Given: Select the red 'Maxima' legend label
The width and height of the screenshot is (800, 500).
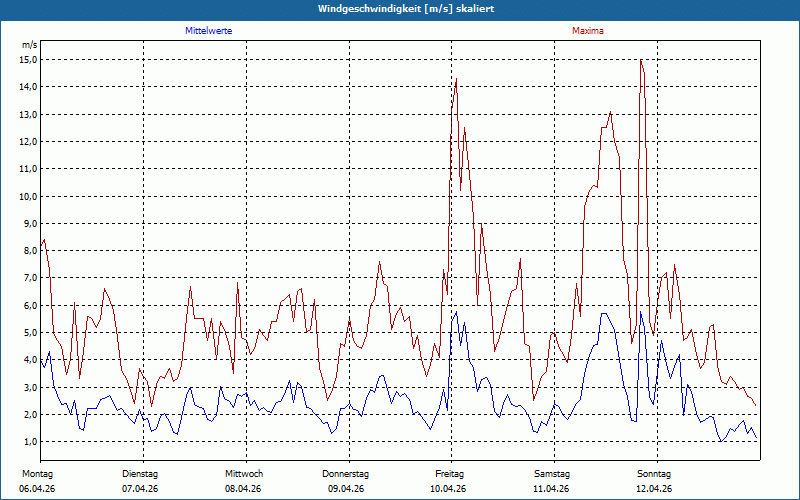Looking at the screenshot, I should click(x=588, y=31).
